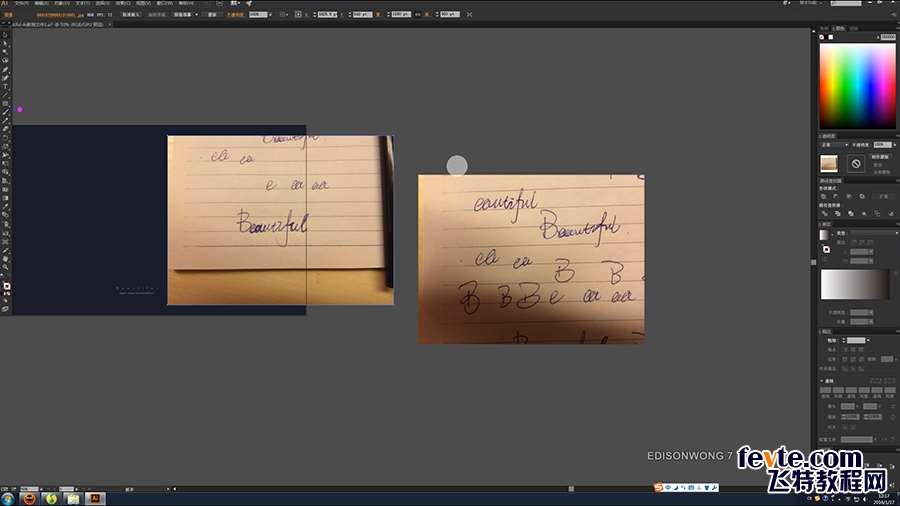
Task: Click the opacity field in control bar
Action: 258,14
